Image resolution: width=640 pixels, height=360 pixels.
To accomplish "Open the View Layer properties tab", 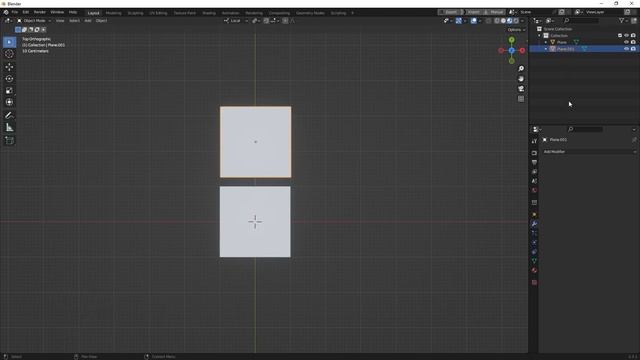I will [534, 172].
